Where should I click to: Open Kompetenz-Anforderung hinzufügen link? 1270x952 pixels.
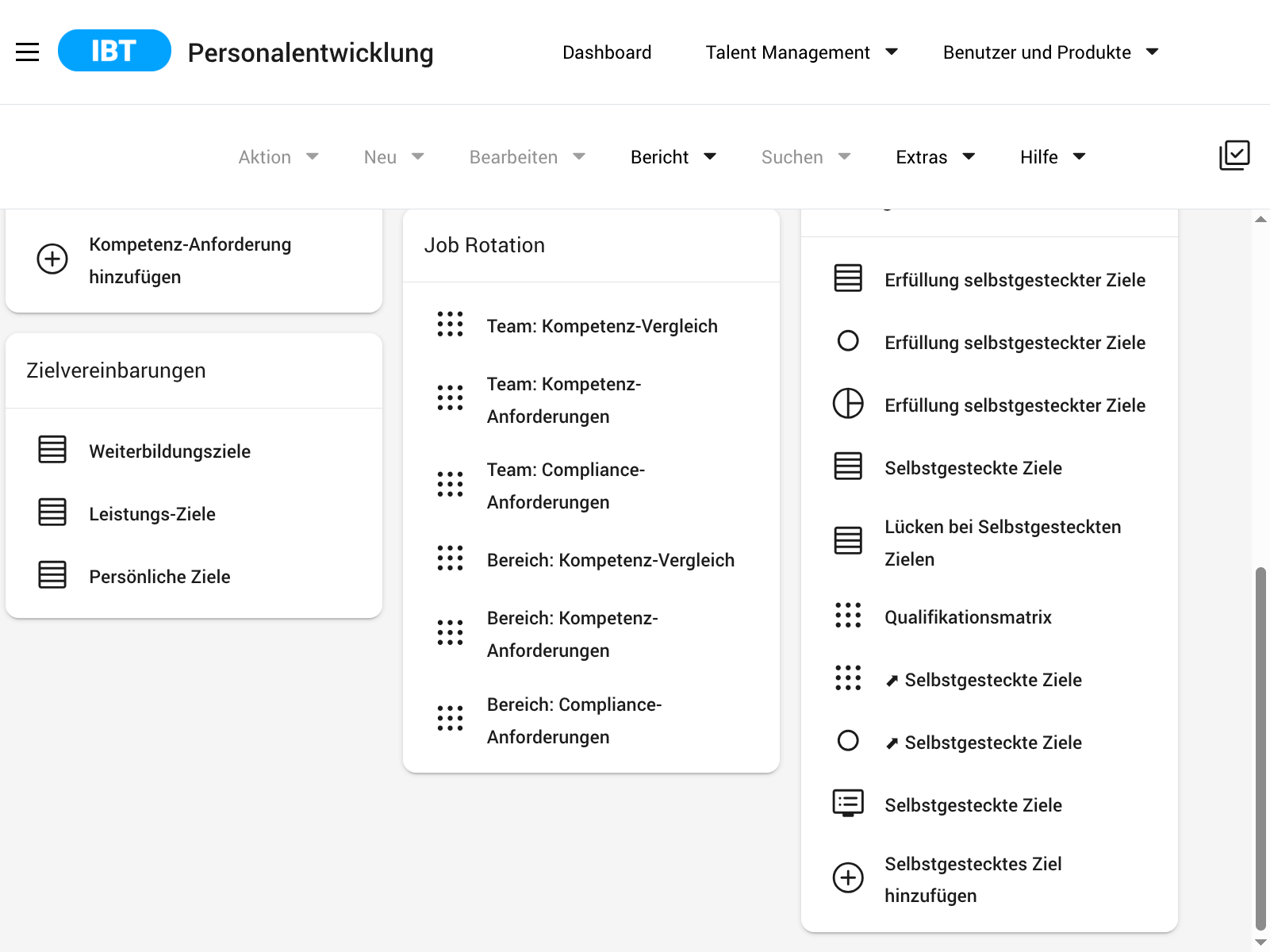(x=190, y=260)
